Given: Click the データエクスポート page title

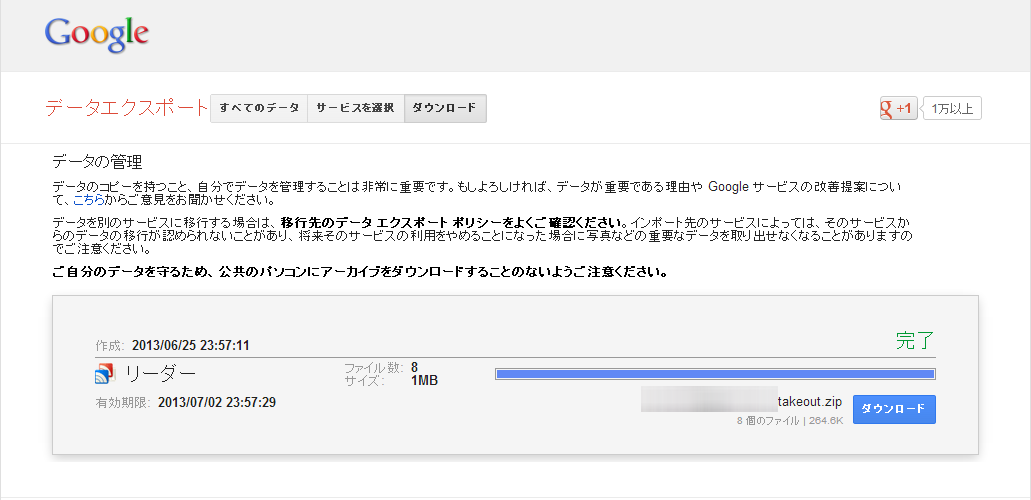Looking at the screenshot, I should pos(127,108).
